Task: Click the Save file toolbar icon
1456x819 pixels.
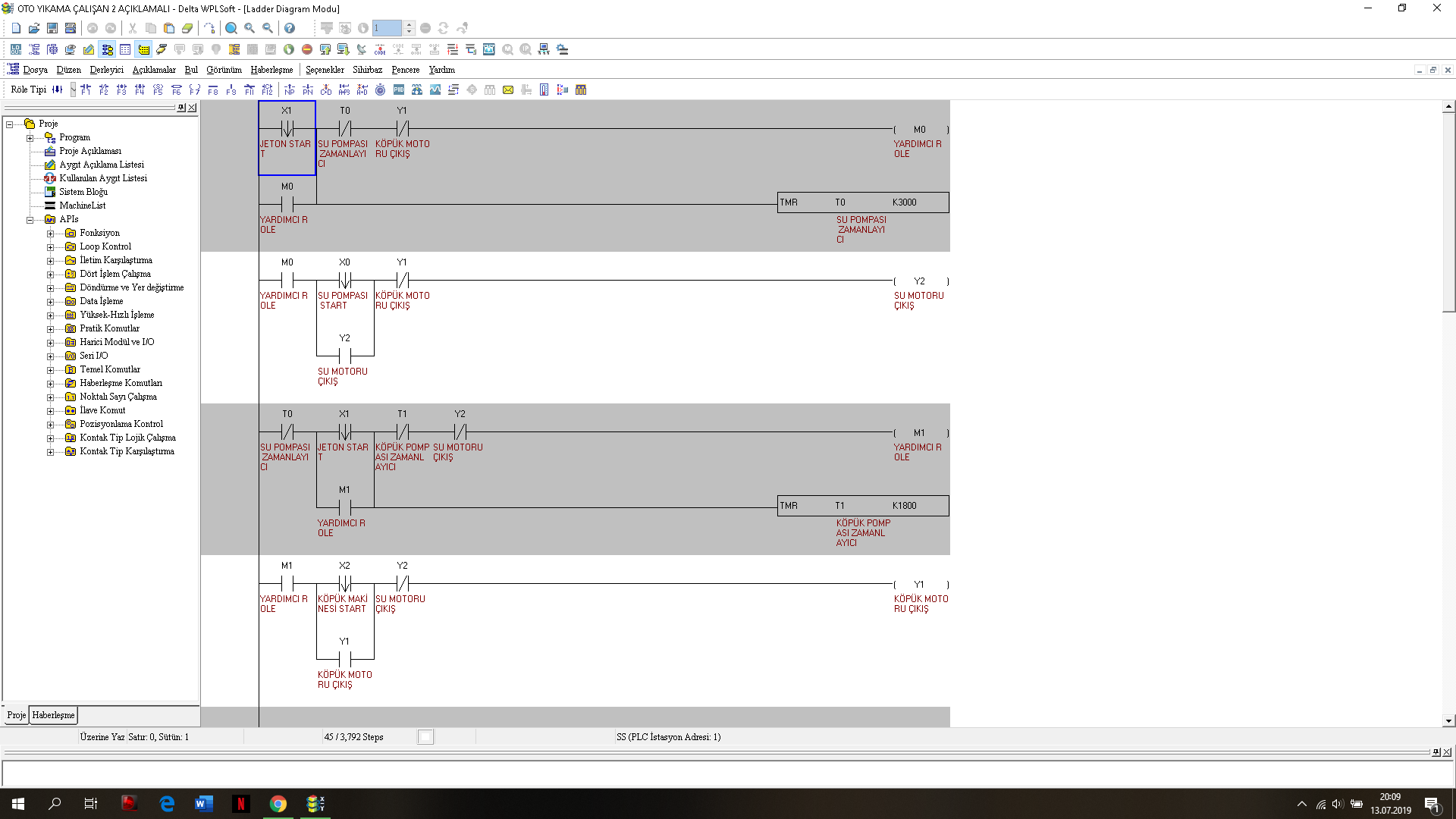Action: [52, 28]
